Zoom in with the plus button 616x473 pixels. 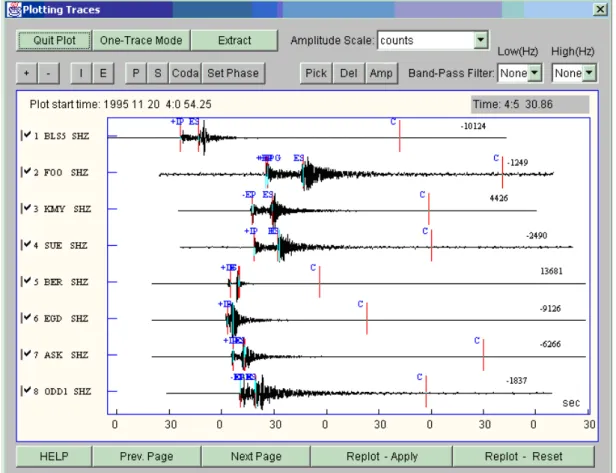[x=27, y=73]
